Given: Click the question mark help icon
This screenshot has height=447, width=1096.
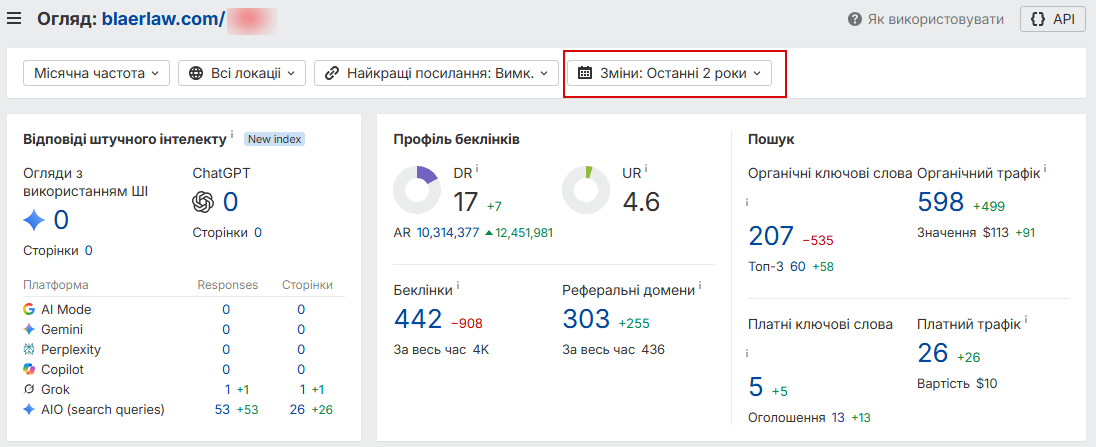Looking at the screenshot, I should click(x=854, y=20).
